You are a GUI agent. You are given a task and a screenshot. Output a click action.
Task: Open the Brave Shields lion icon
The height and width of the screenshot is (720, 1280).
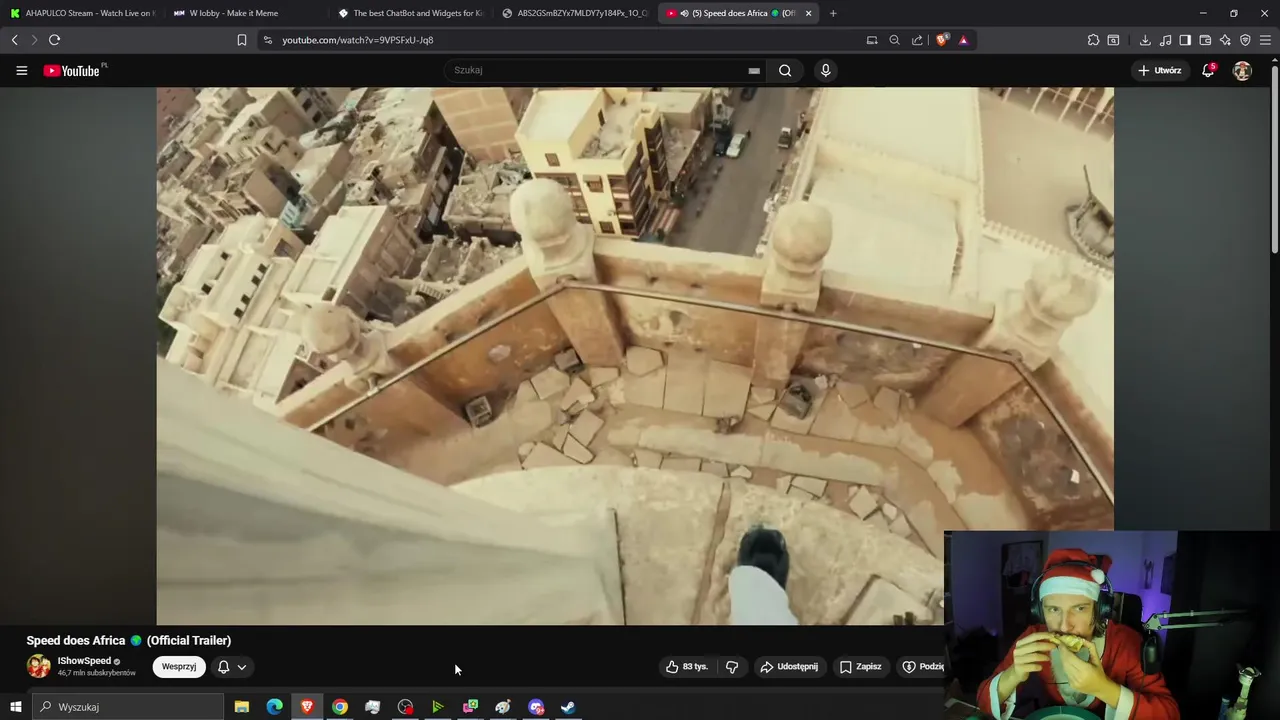click(x=942, y=40)
